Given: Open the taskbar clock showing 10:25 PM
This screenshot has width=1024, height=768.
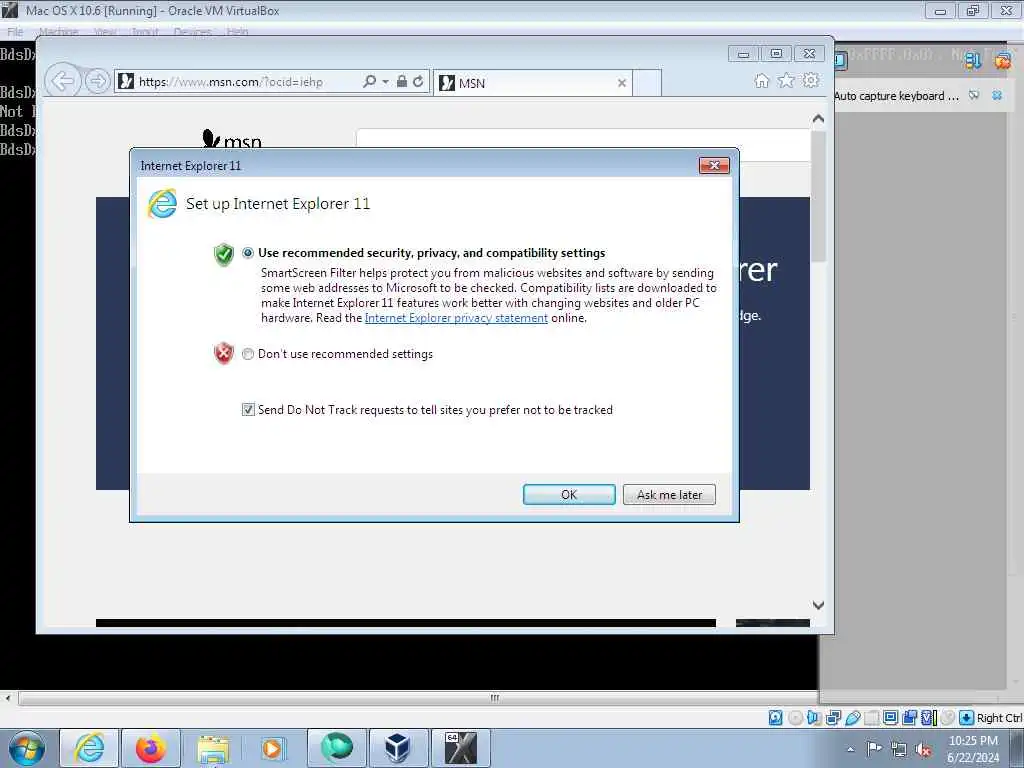Looking at the screenshot, I should coord(973,749).
